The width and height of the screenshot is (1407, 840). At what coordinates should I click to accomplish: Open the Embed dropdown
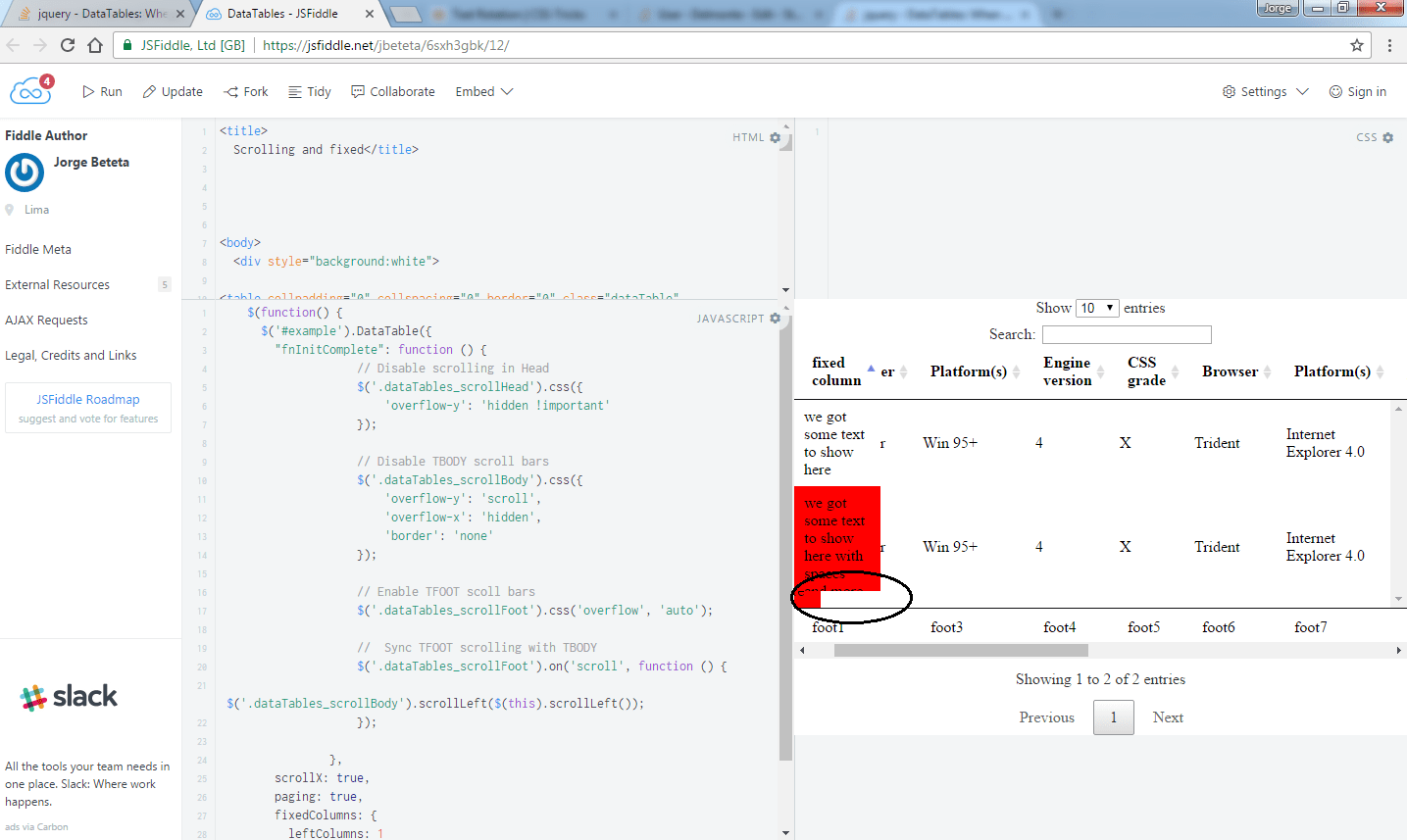483,91
